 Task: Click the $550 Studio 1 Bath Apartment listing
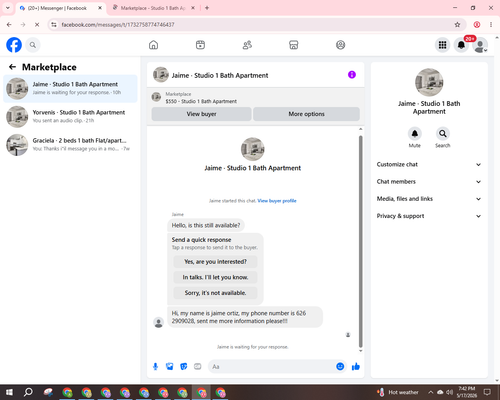pyautogui.click(x=201, y=101)
